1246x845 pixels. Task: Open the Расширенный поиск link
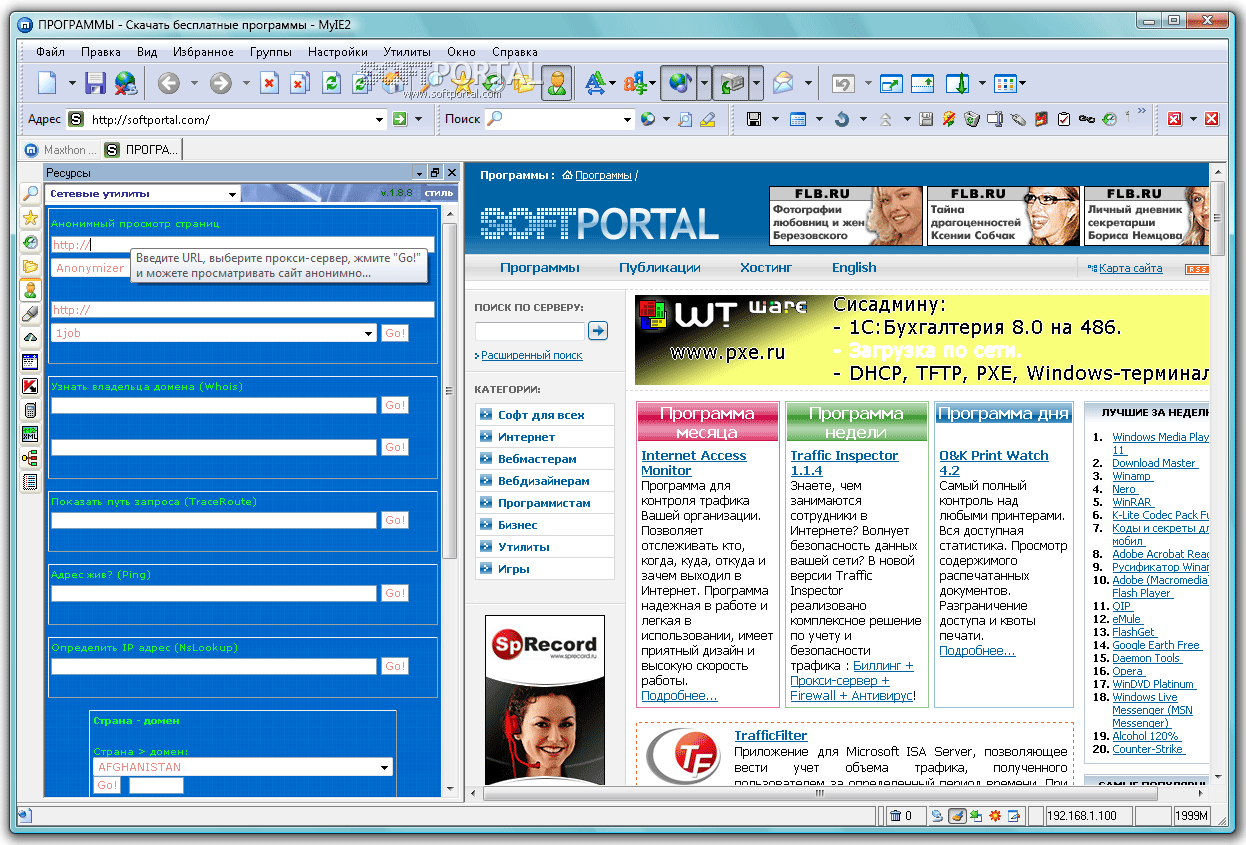tap(531, 356)
